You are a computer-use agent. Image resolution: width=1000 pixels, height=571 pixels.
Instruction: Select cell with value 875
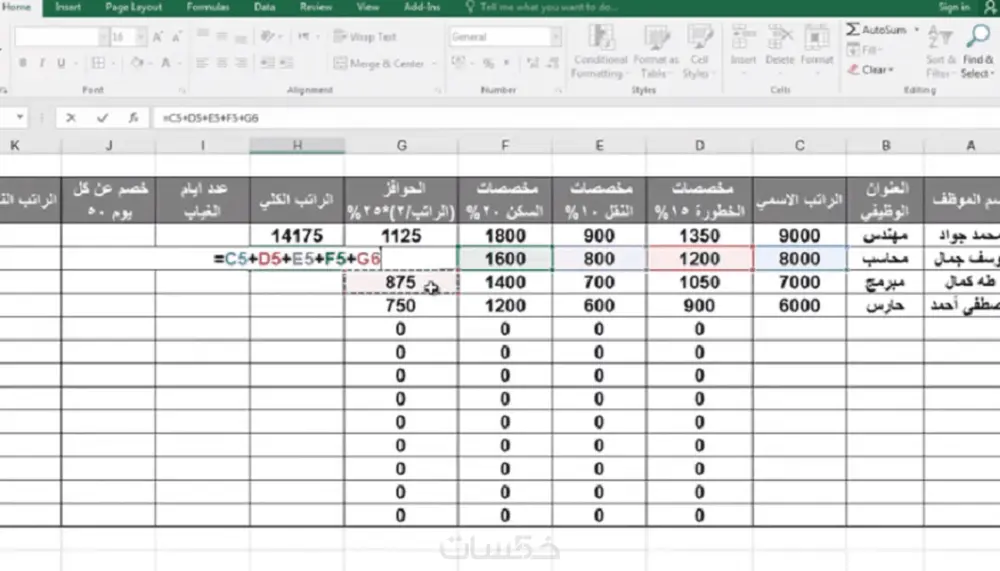401,282
